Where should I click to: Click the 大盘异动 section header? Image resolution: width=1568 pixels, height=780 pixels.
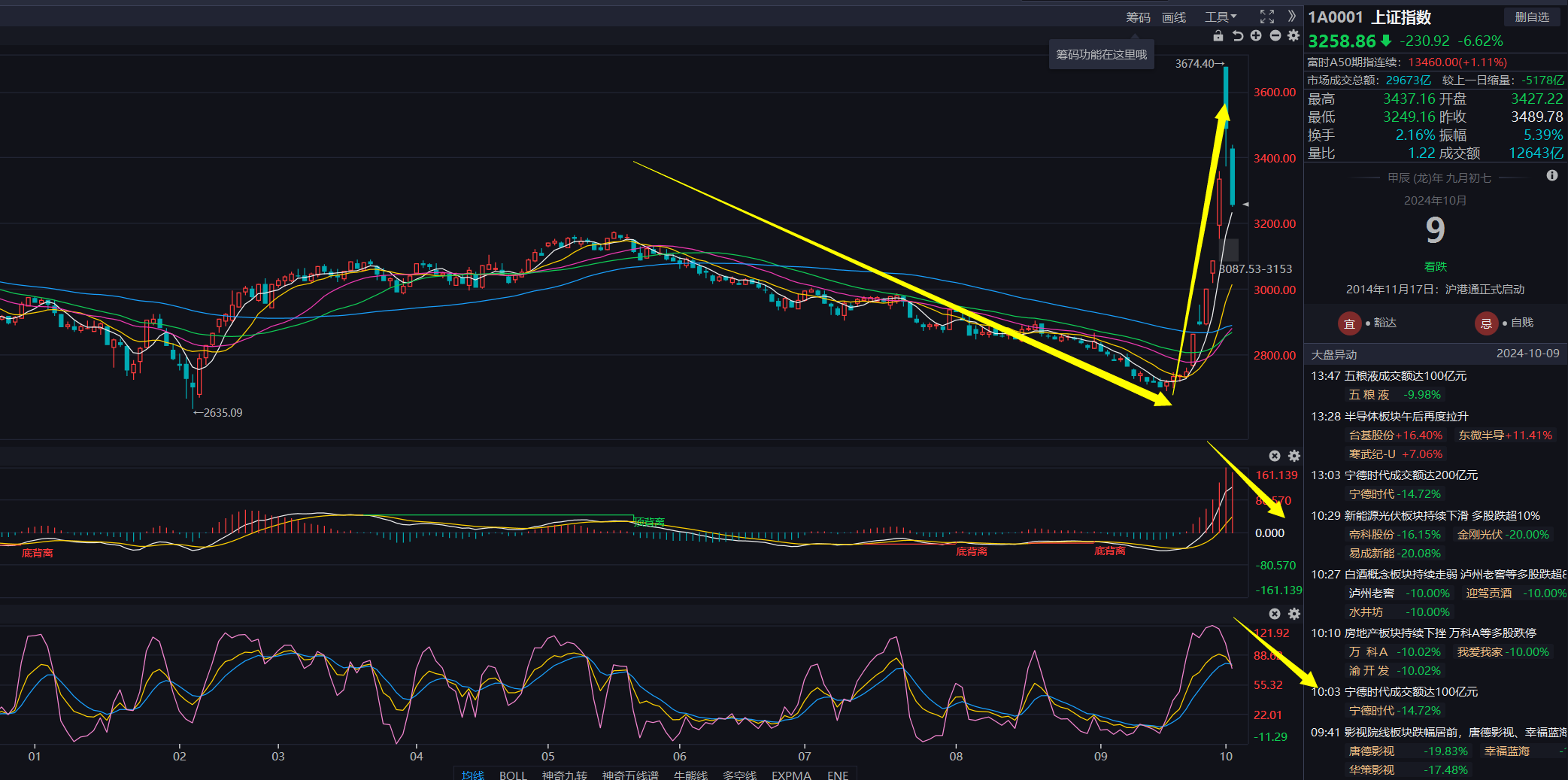coord(1334,355)
